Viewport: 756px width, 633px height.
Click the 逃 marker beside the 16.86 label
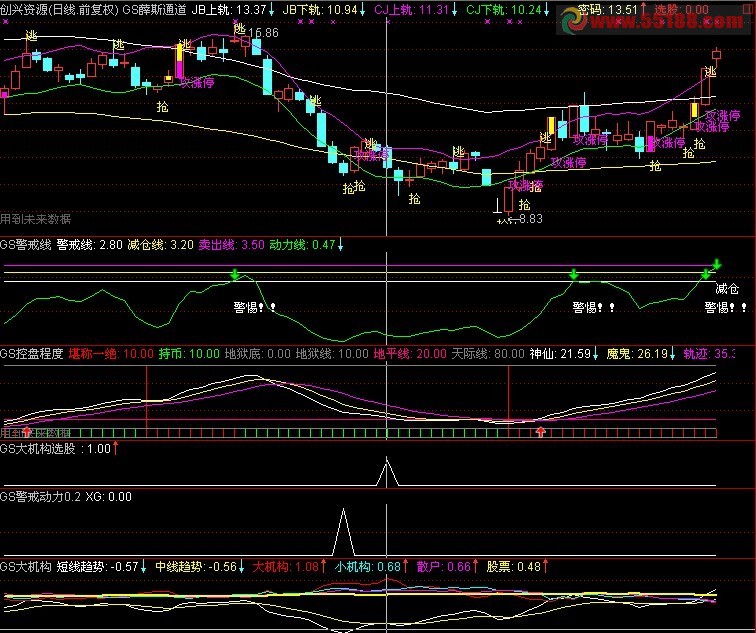coord(240,29)
